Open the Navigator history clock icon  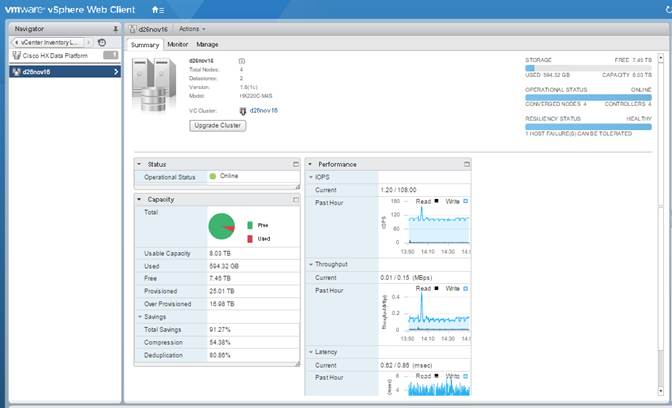point(102,42)
